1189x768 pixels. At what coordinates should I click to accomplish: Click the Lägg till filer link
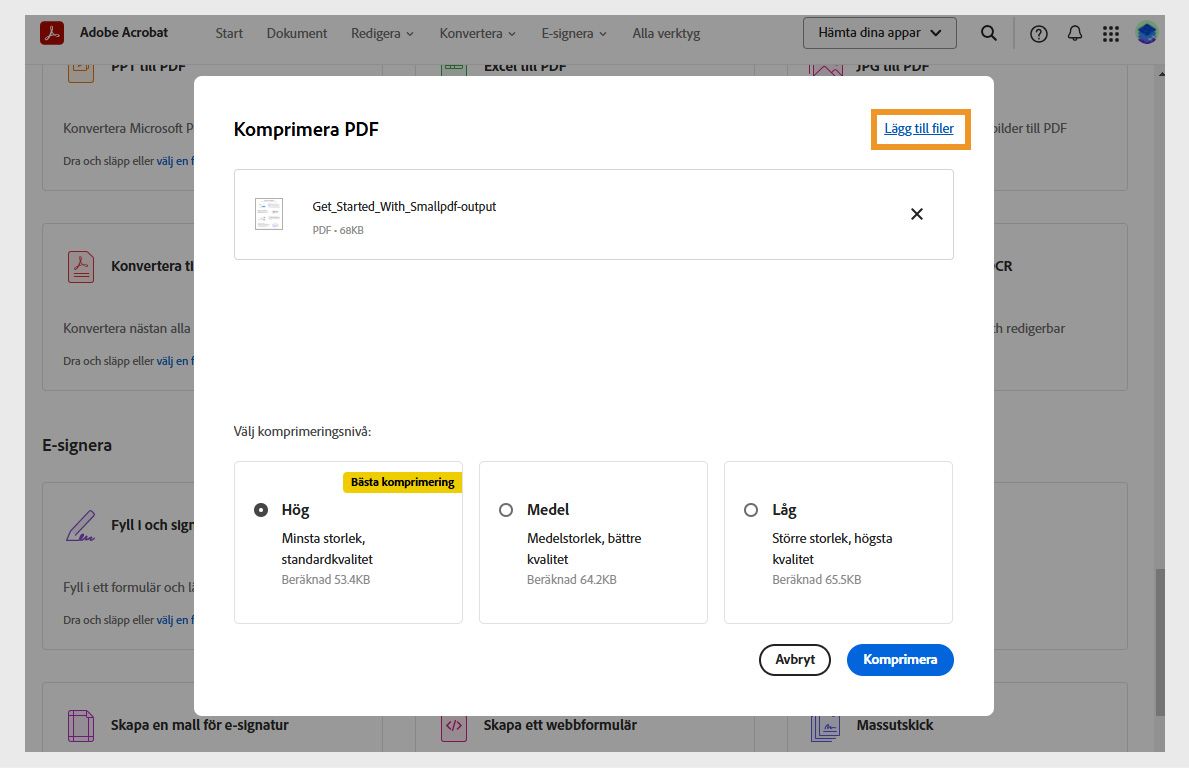[919, 128]
